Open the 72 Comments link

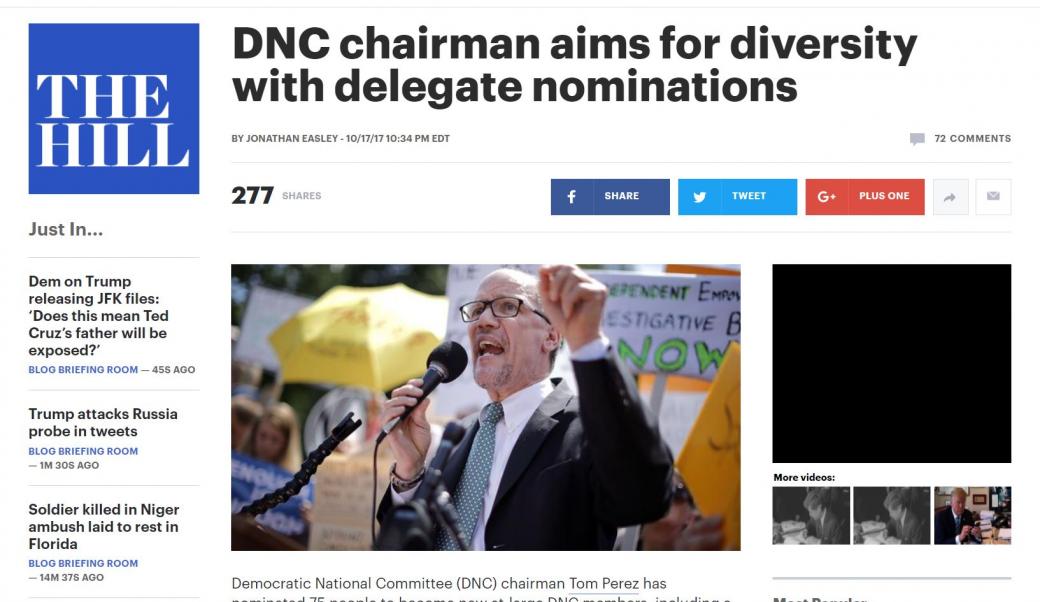point(972,139)
